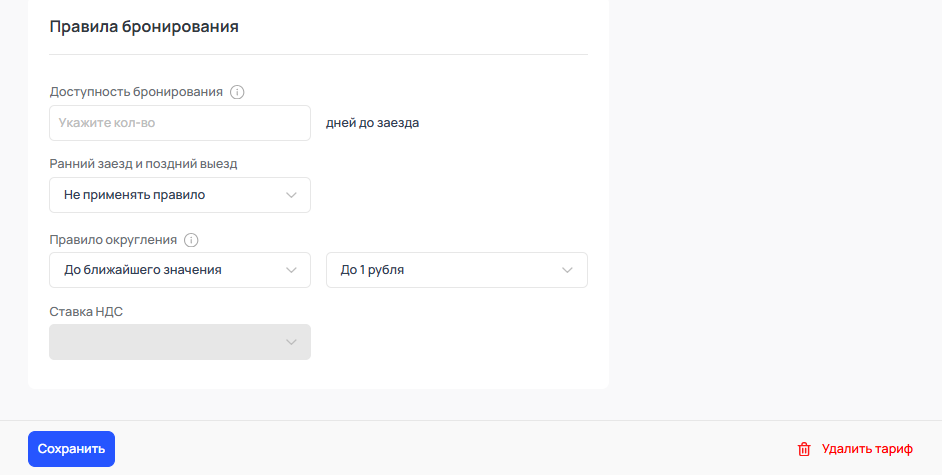Focus the Укажите кол-во input field
This screenshot has width=942, height=475.
click(180, 123)
